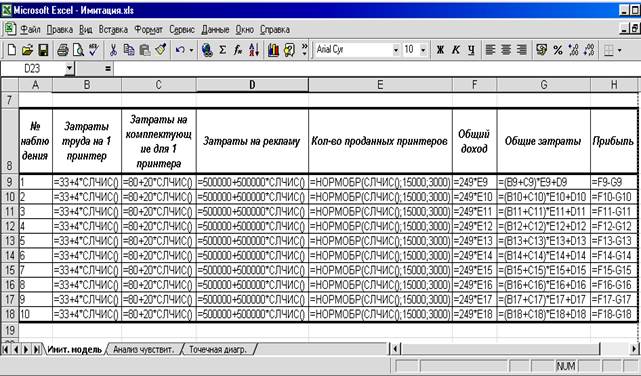Undo last action icon

(x=180, y=50)
